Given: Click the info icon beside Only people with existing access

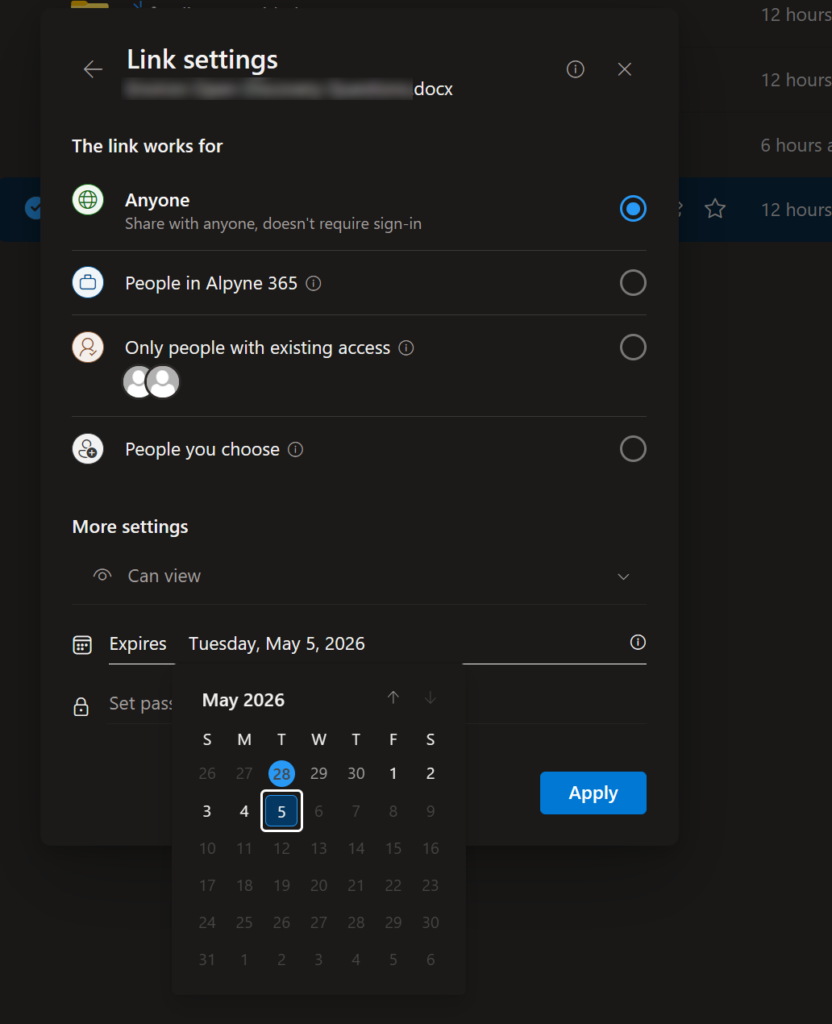Looking at the screenshot, I should tap(406, 347).
